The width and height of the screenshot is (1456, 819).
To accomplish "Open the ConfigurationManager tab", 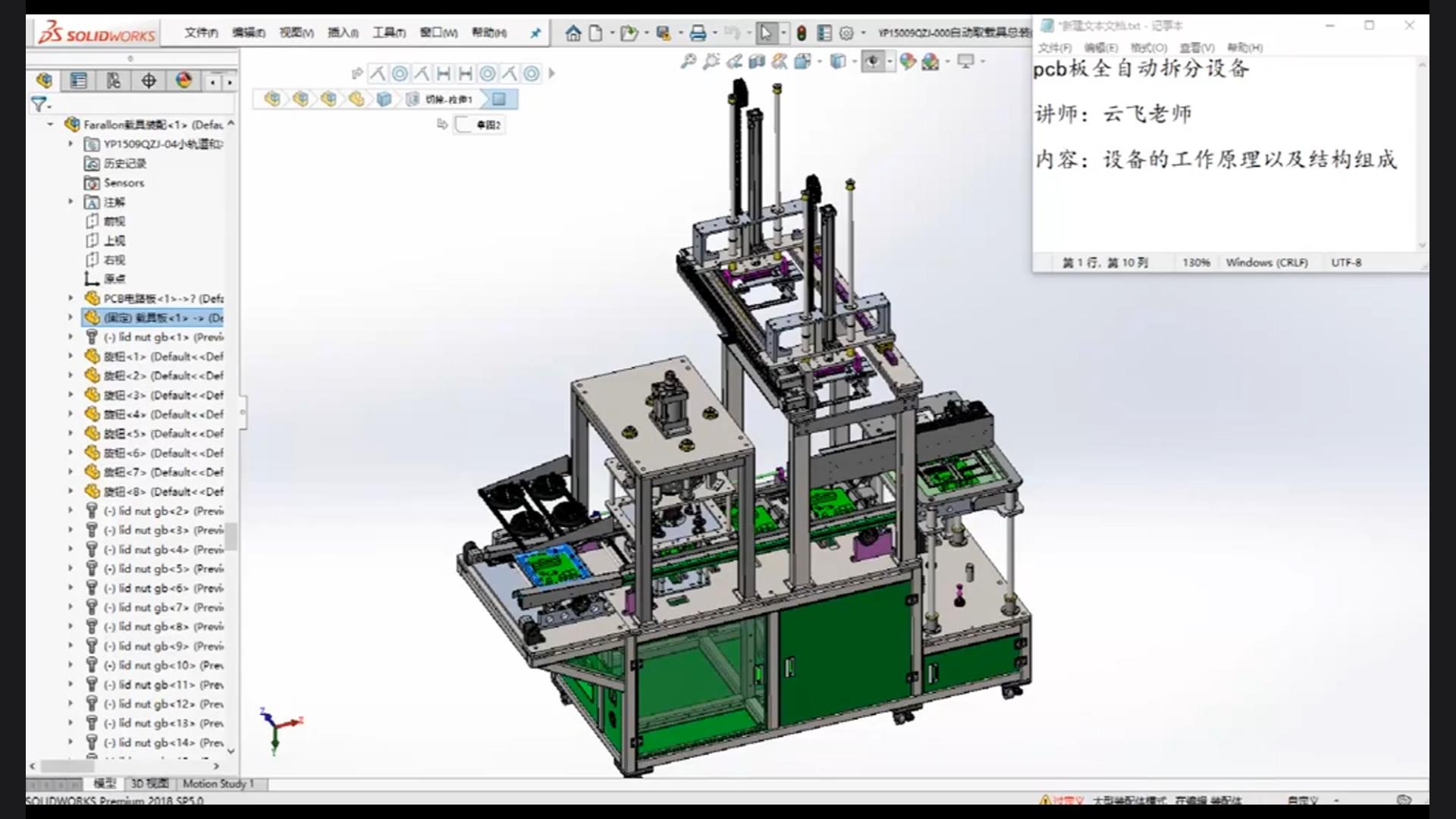I will point(114,80).
